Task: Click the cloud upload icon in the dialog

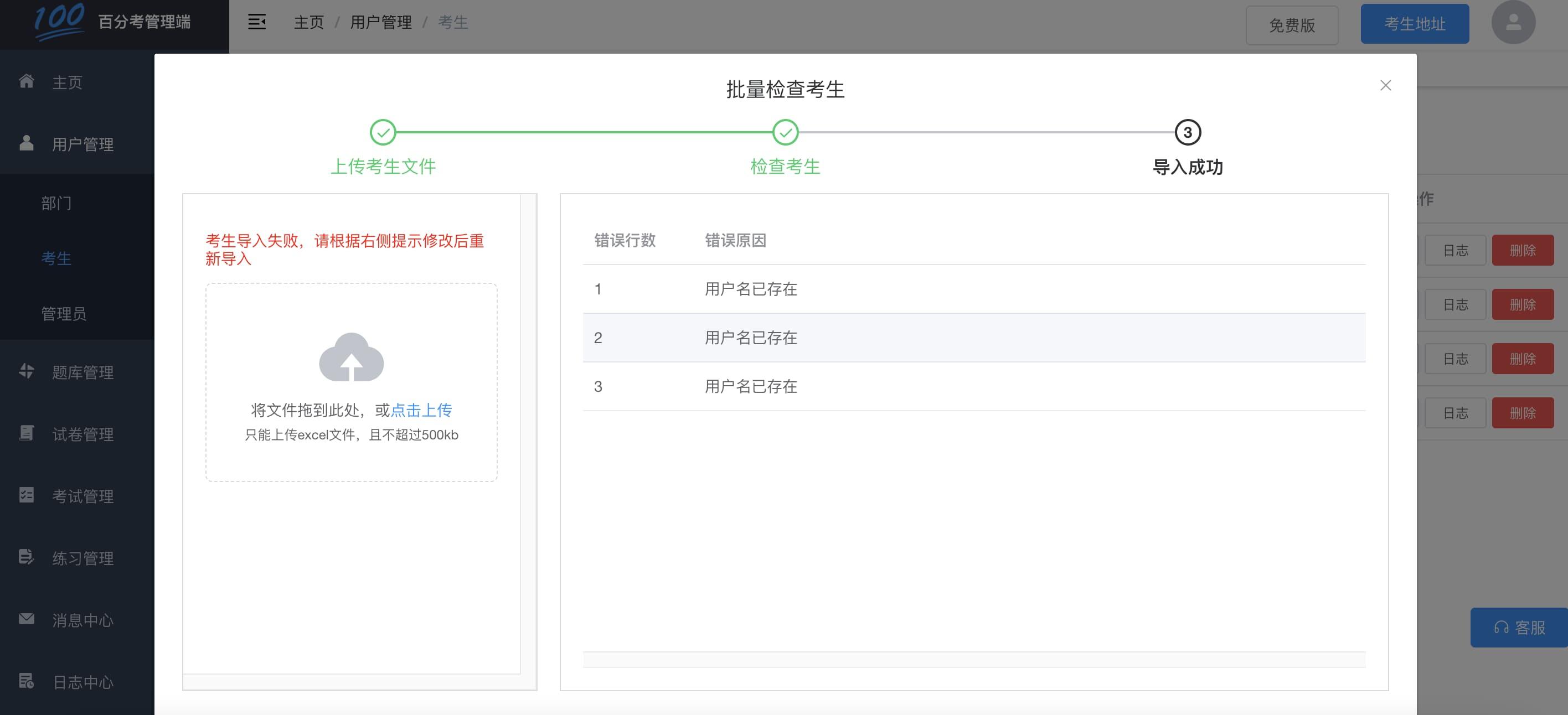Action: click(351, 359)
